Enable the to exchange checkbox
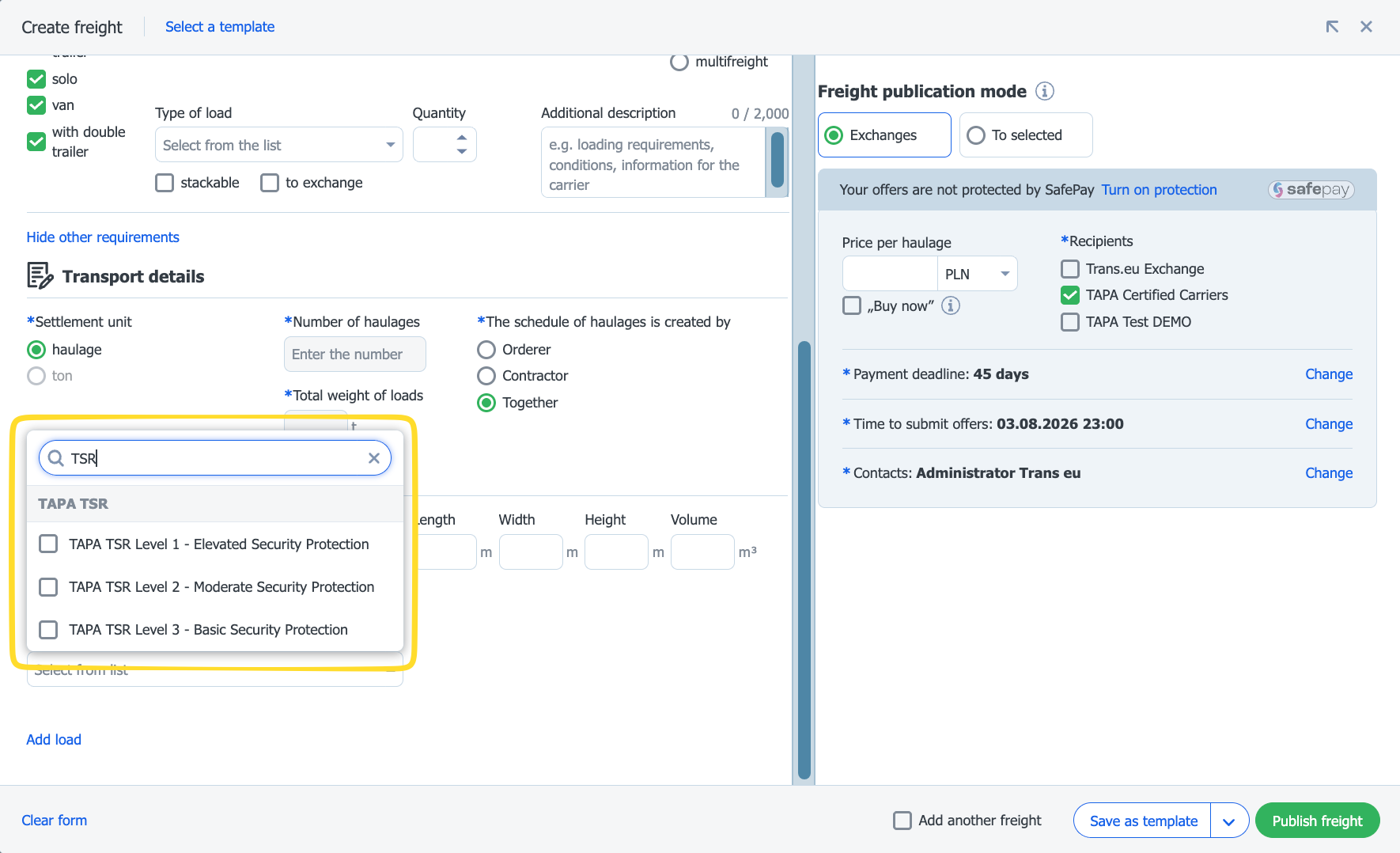Viewport: 1400px width, 853px height. click(x=270, y=183)
